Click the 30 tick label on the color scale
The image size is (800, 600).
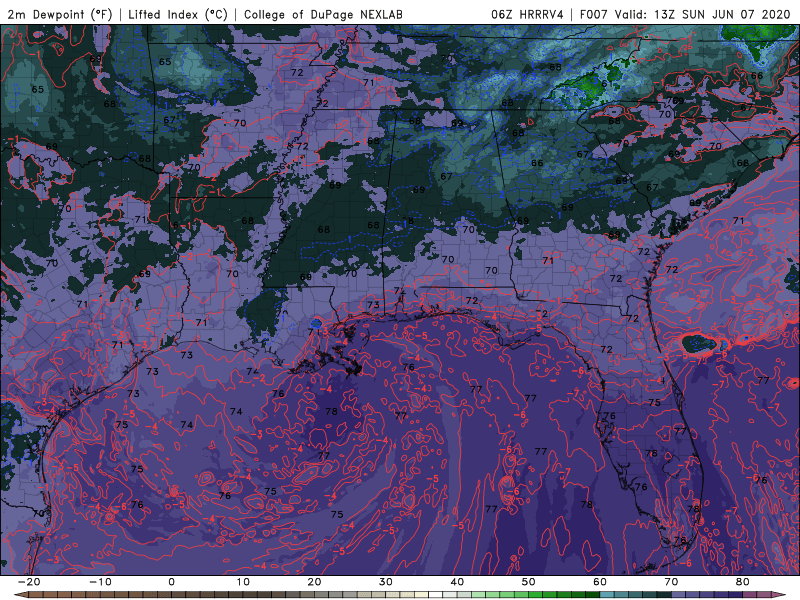[386, 582]
